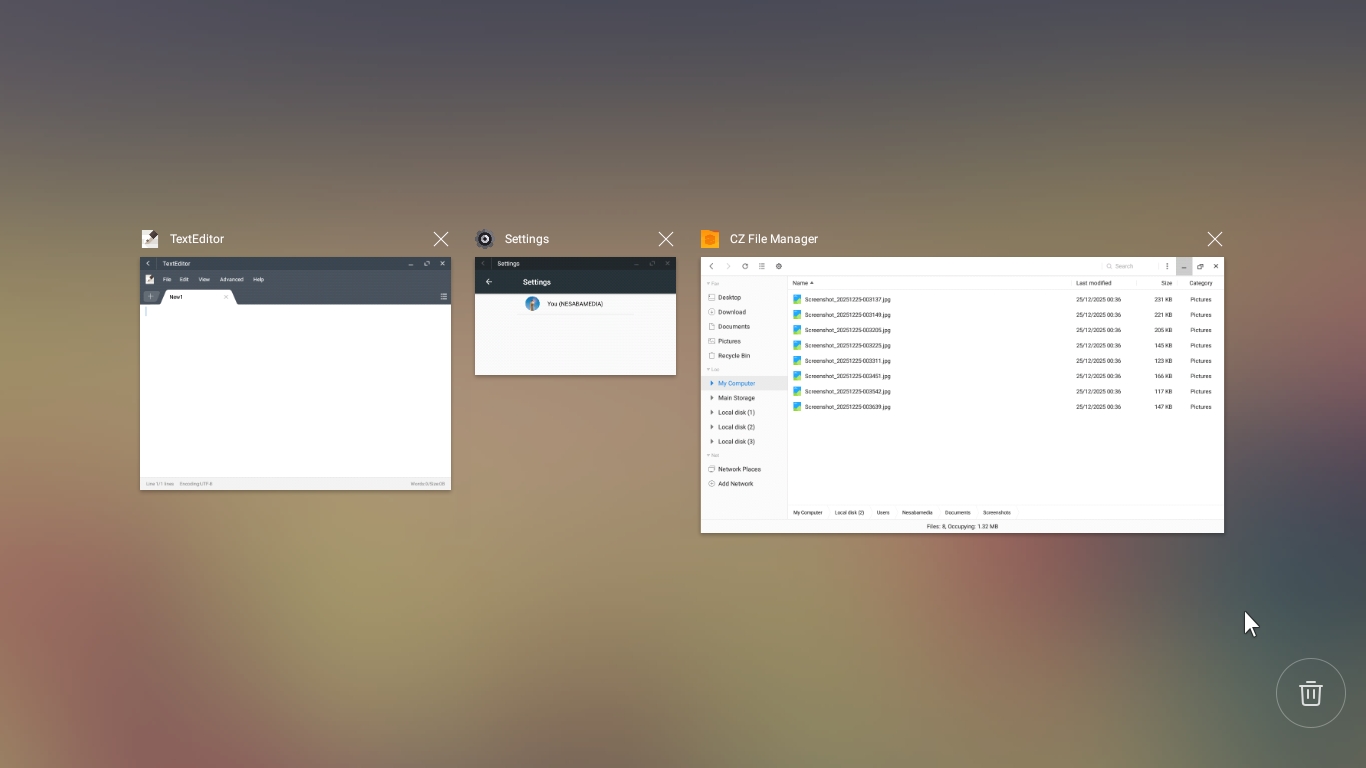Viewport: 1366px width, 768px height.
Task: Dismiss the Settings app card
Action: tap(666, 239)
